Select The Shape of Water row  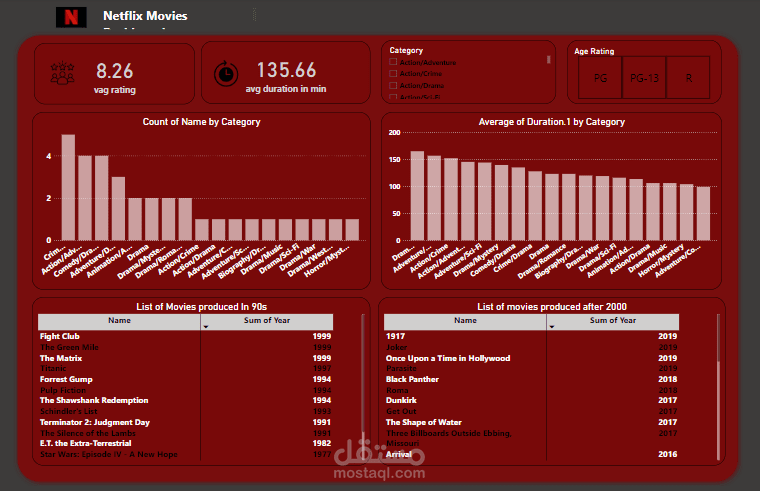pos(532,423)
